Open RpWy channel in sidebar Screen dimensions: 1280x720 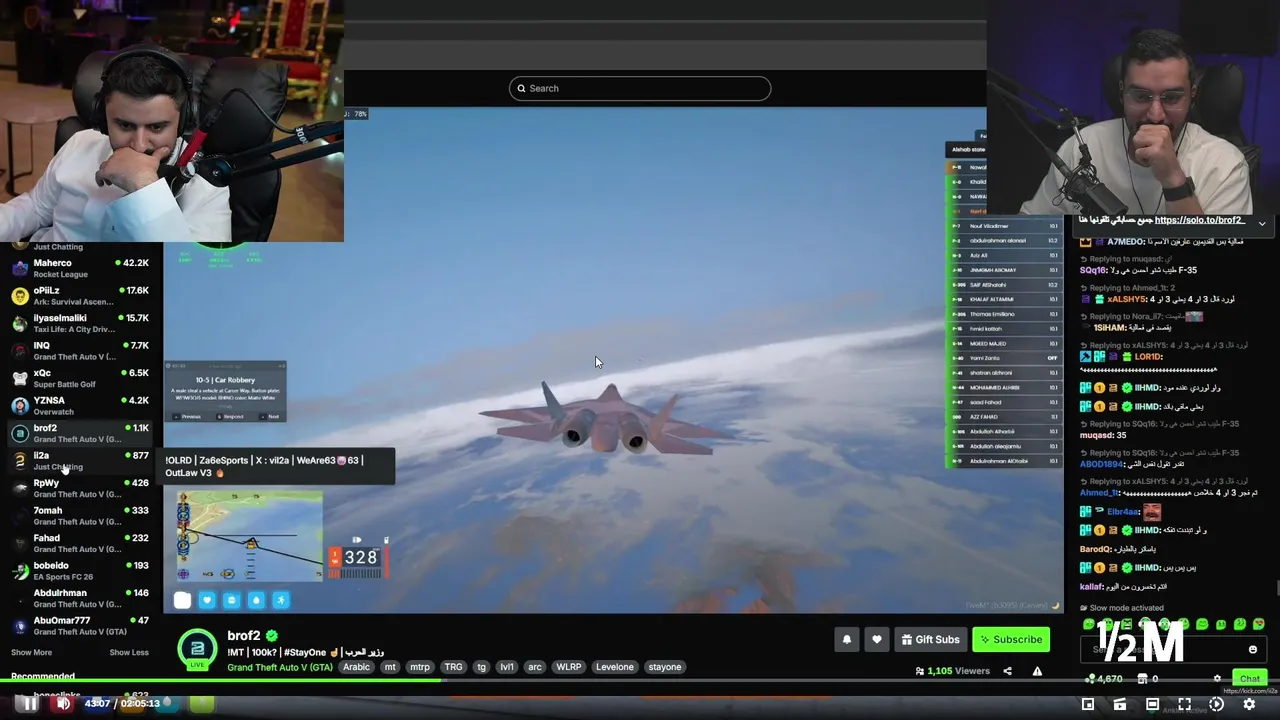coord(80,488)
